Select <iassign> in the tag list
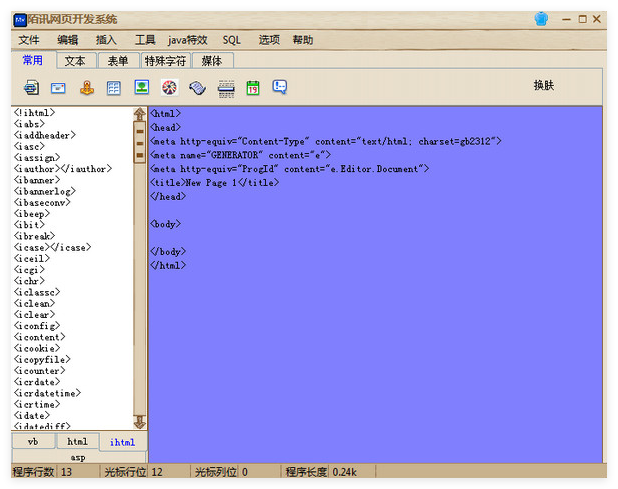 [37, 158]
